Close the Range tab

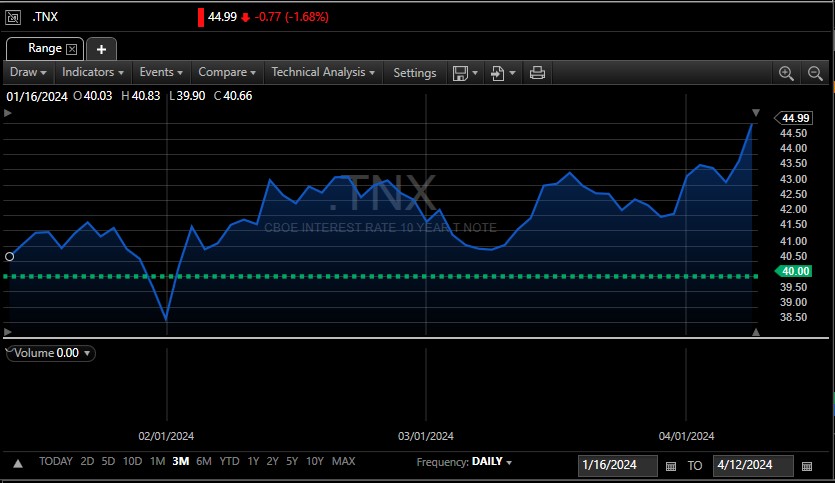tap(72, 48)
